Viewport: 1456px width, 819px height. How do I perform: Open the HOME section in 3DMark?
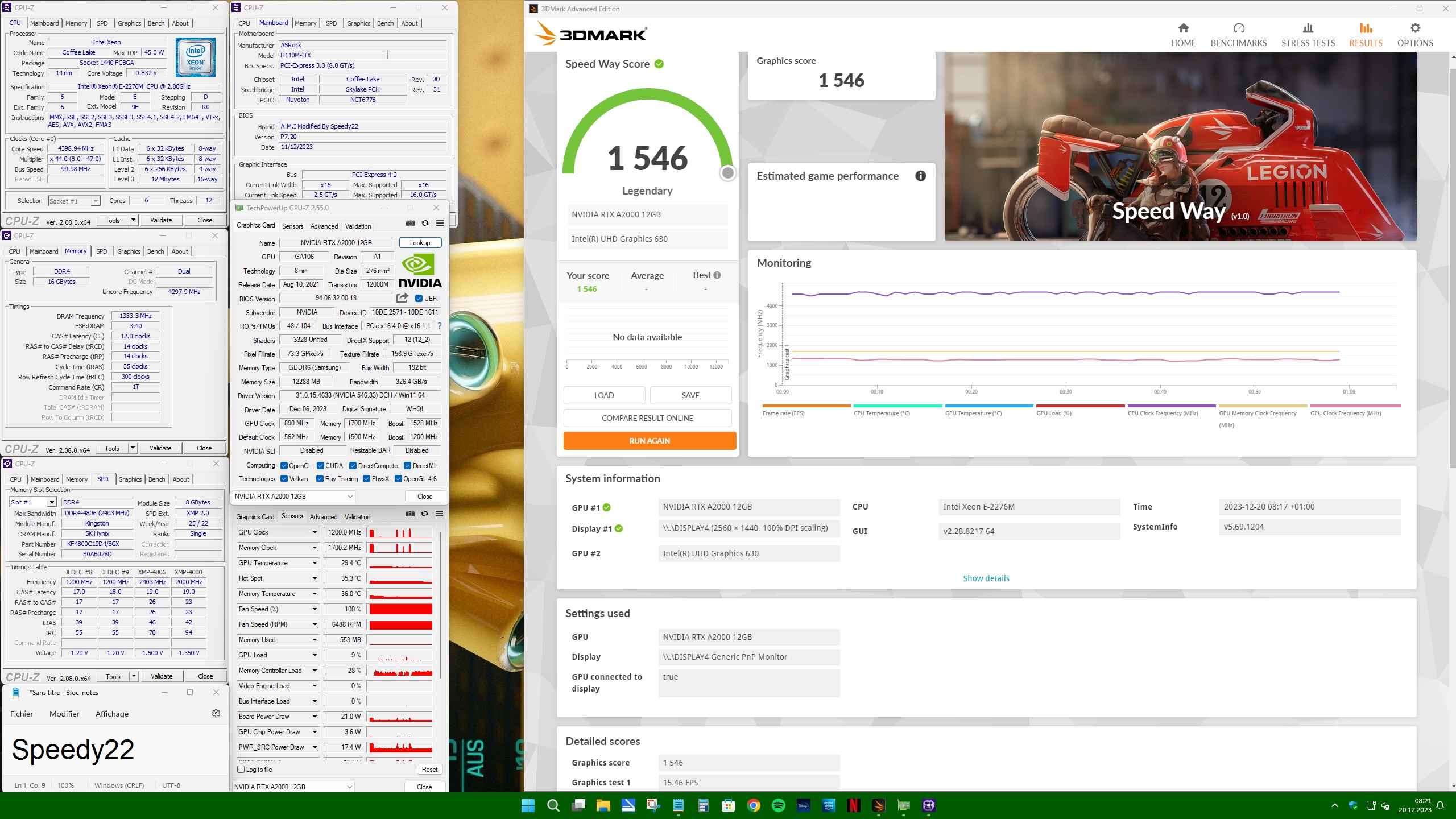[1183, 34]
